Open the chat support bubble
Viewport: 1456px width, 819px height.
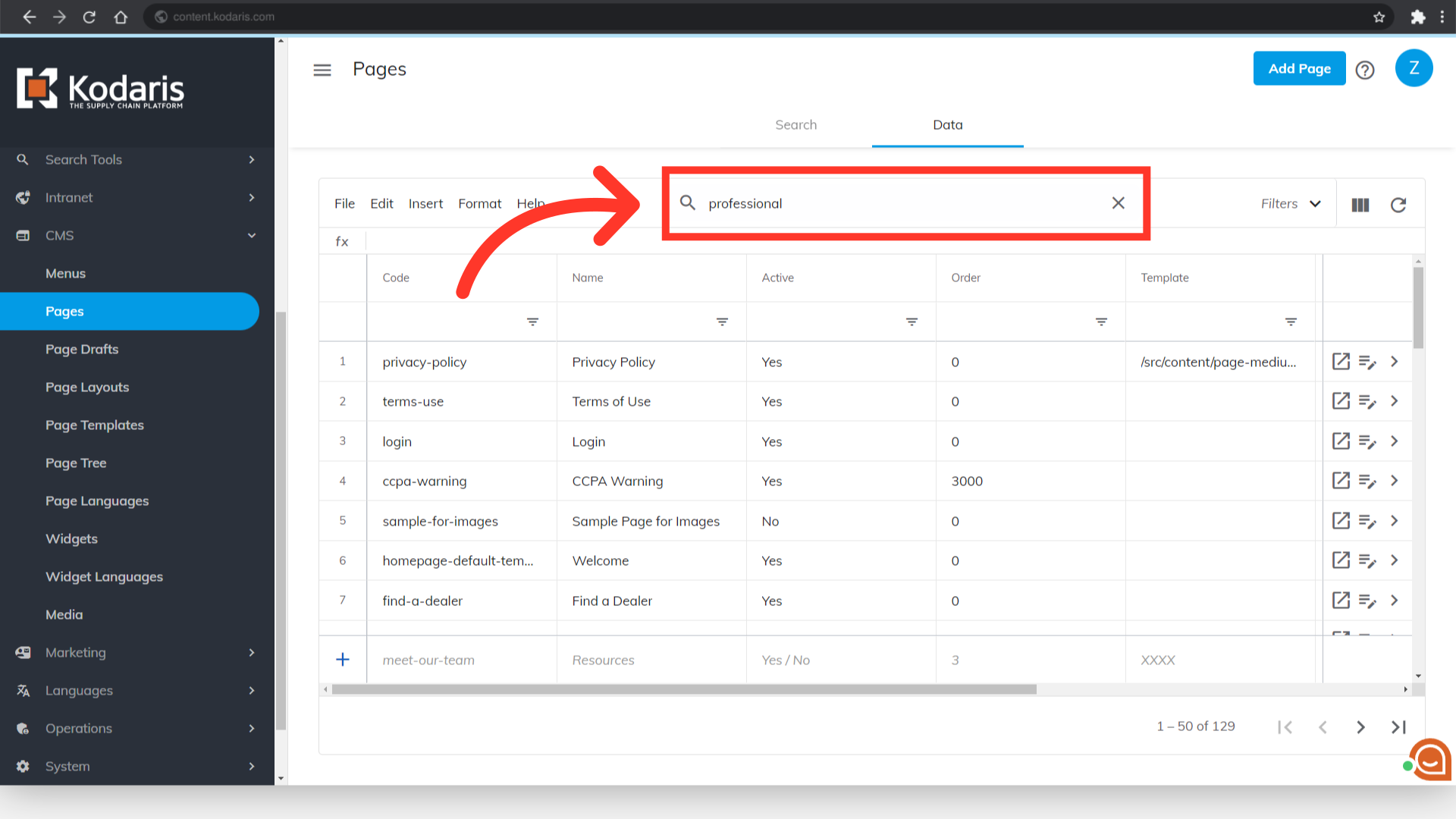[1430, 759]
